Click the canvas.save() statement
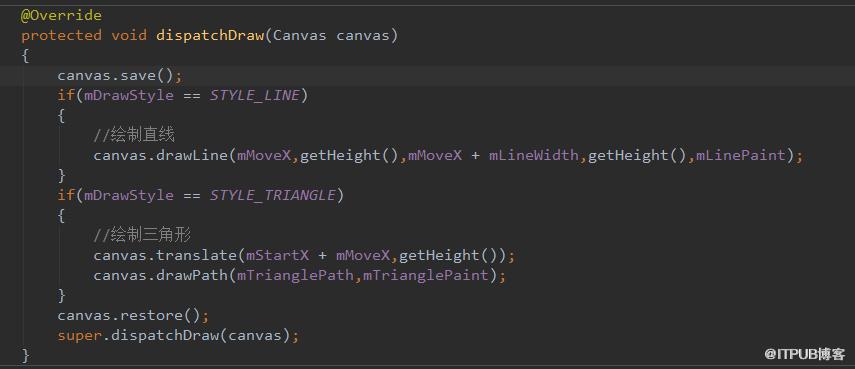855x369 pixels. 120,76
